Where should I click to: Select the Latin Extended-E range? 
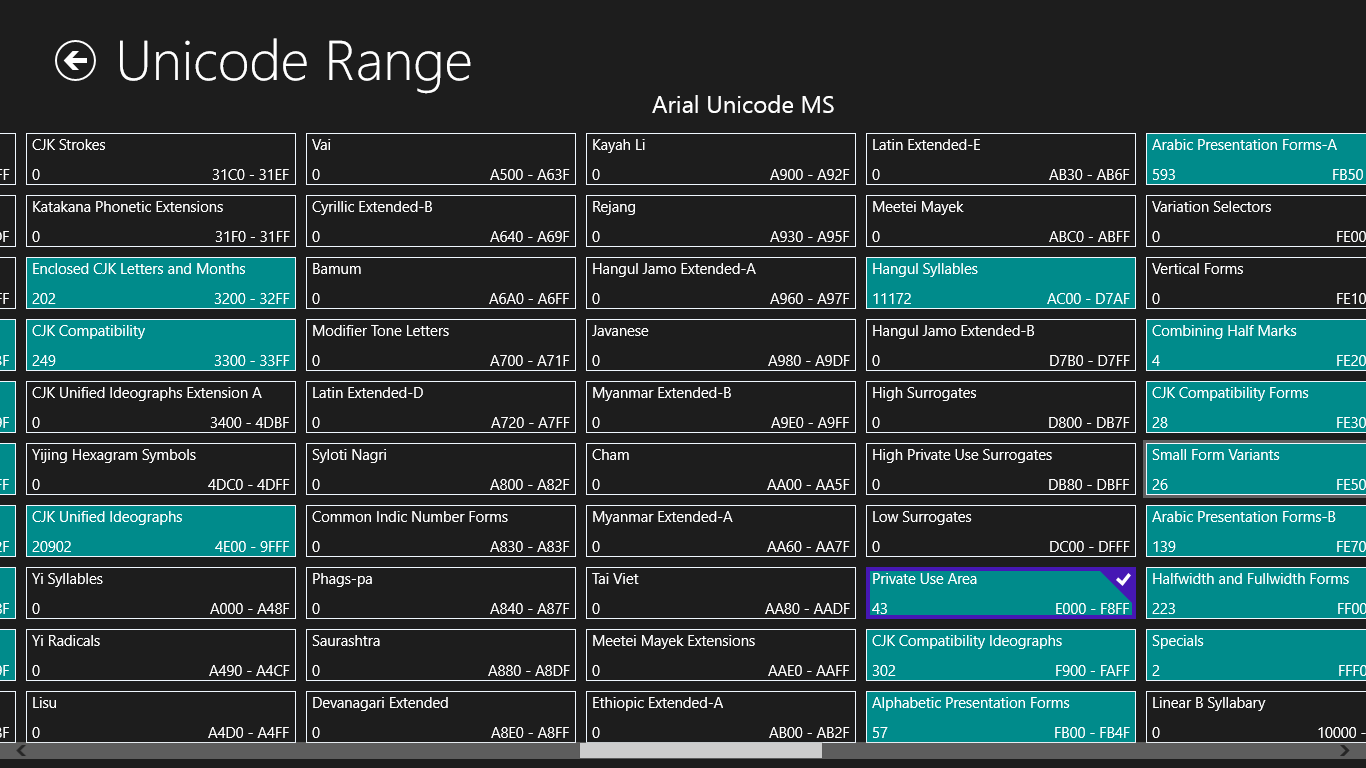click(1000, 159)
